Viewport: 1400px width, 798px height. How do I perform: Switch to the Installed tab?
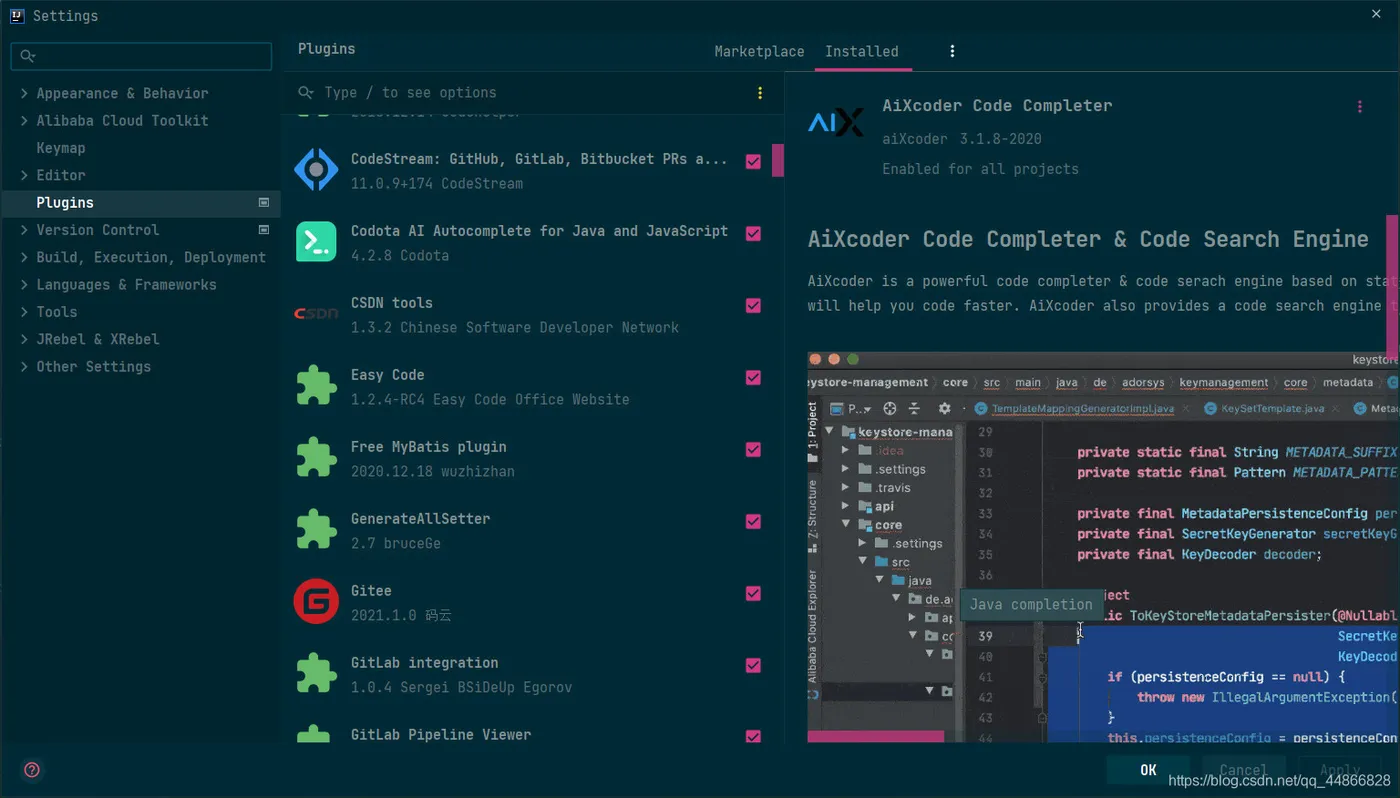tap(862, 51)
